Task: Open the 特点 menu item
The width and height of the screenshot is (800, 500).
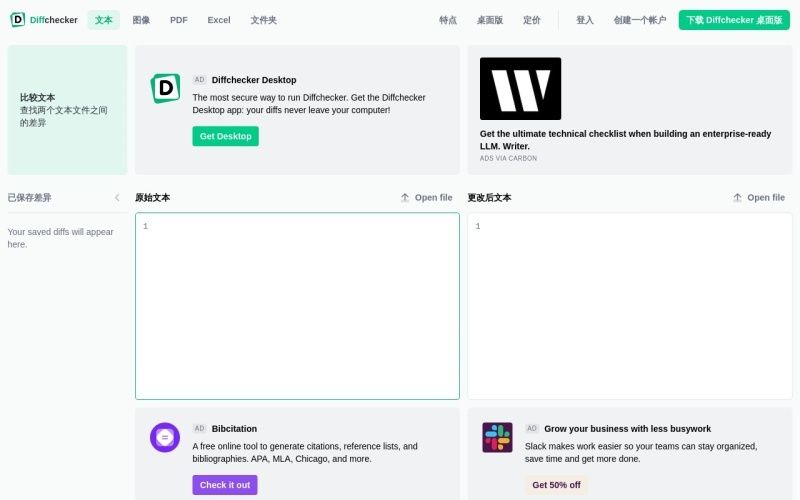Action: click(x=448, y=20)
